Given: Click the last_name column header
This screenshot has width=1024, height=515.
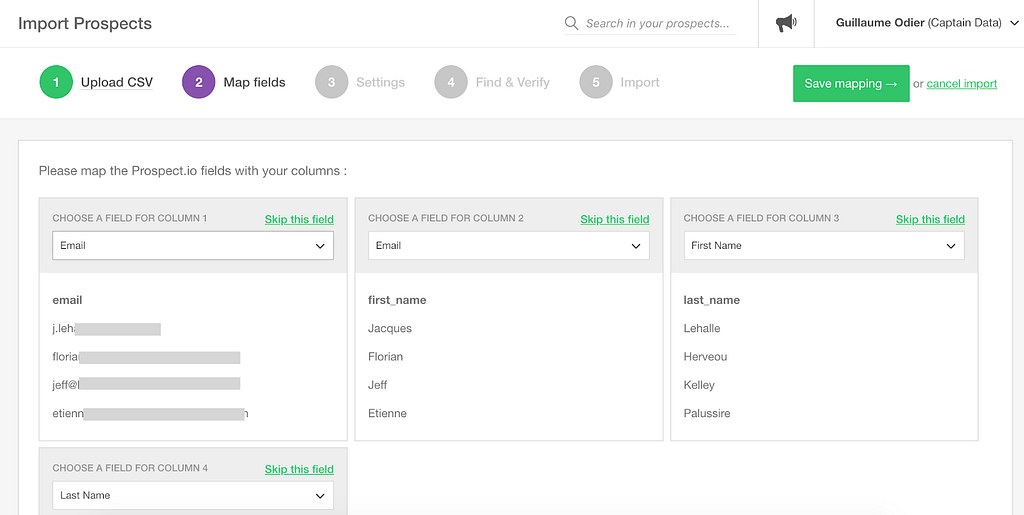Looking at the screenshot, I should (x=712, y=300).
